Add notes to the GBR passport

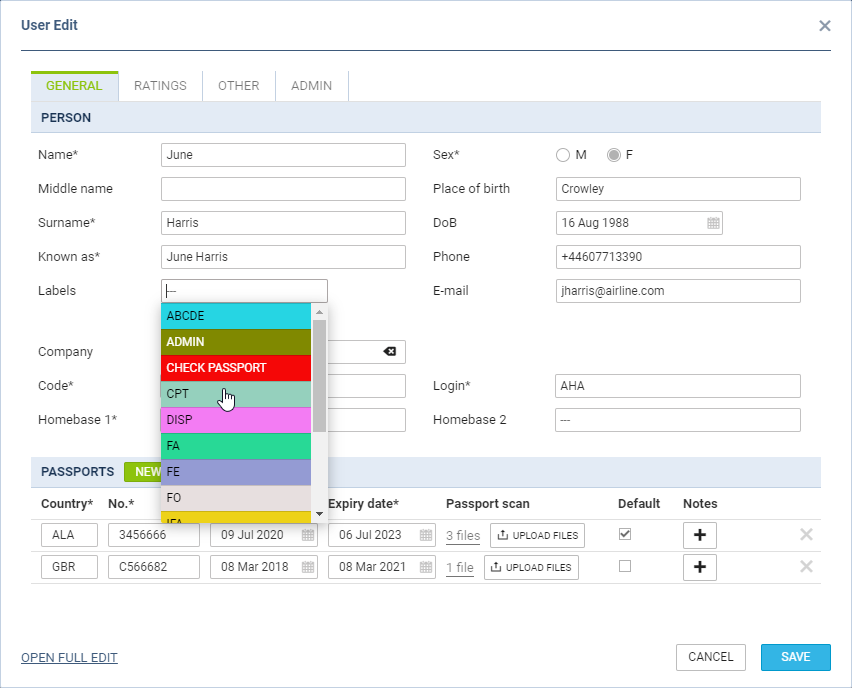(699, 567)
